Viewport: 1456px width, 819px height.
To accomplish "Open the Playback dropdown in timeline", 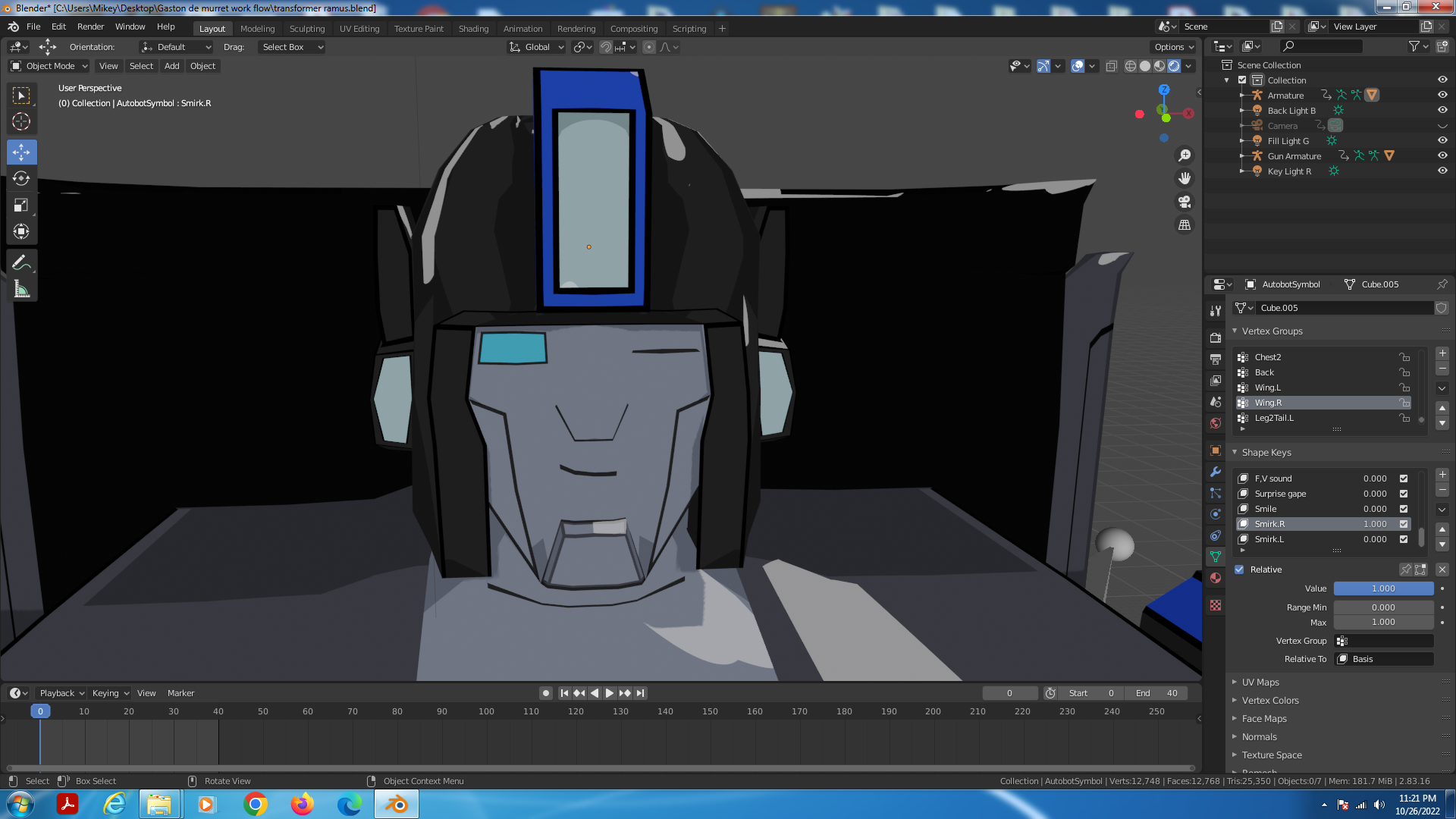I will (x=62, y=693).
